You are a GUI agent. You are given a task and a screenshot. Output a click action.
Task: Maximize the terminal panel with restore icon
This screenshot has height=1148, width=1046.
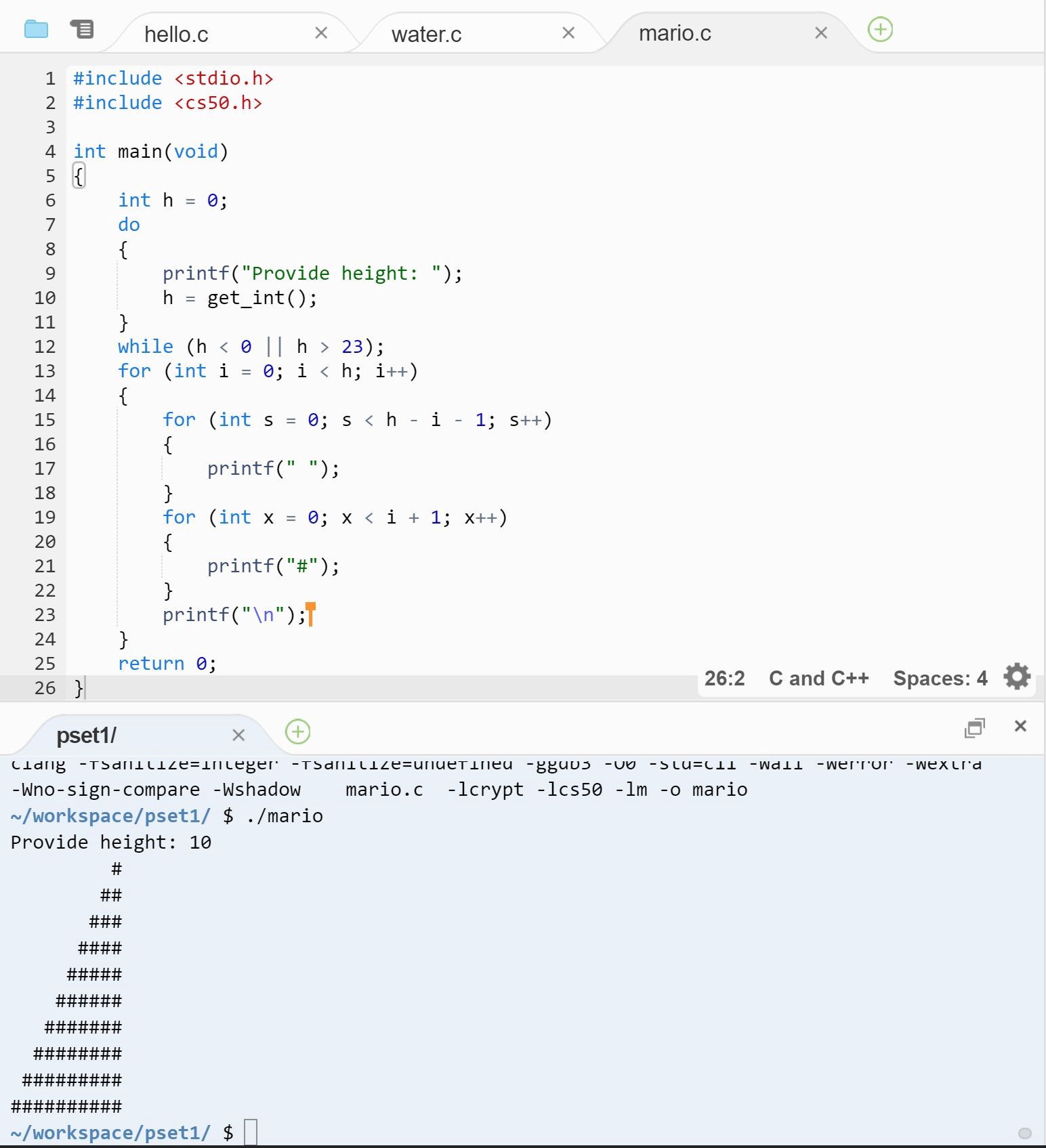point(974,727)
